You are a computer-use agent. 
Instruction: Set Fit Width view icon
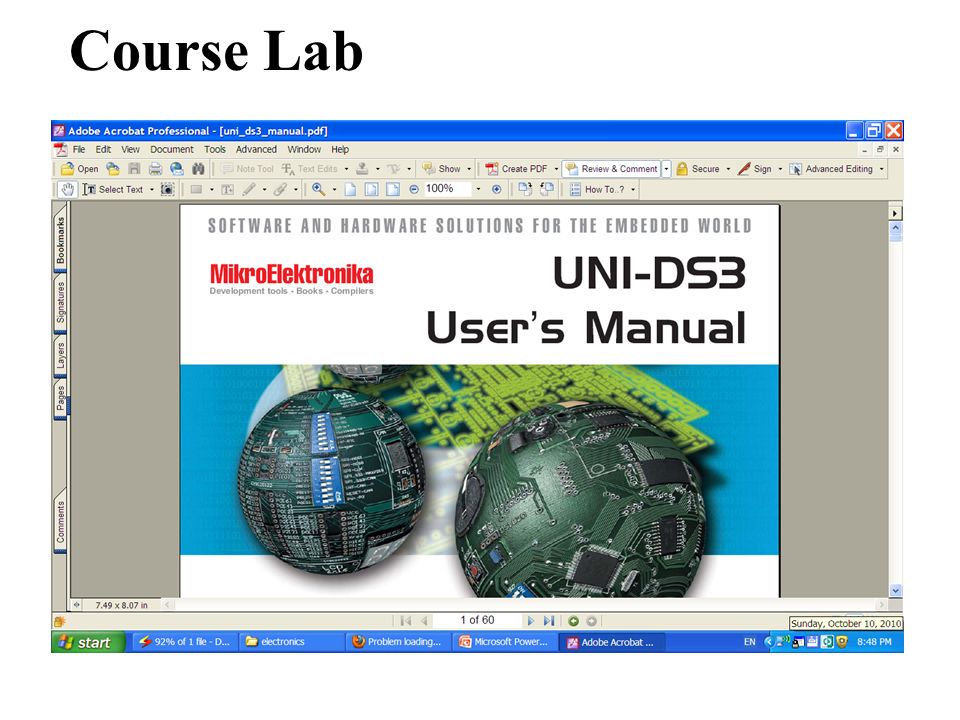[x=393, y=190]
